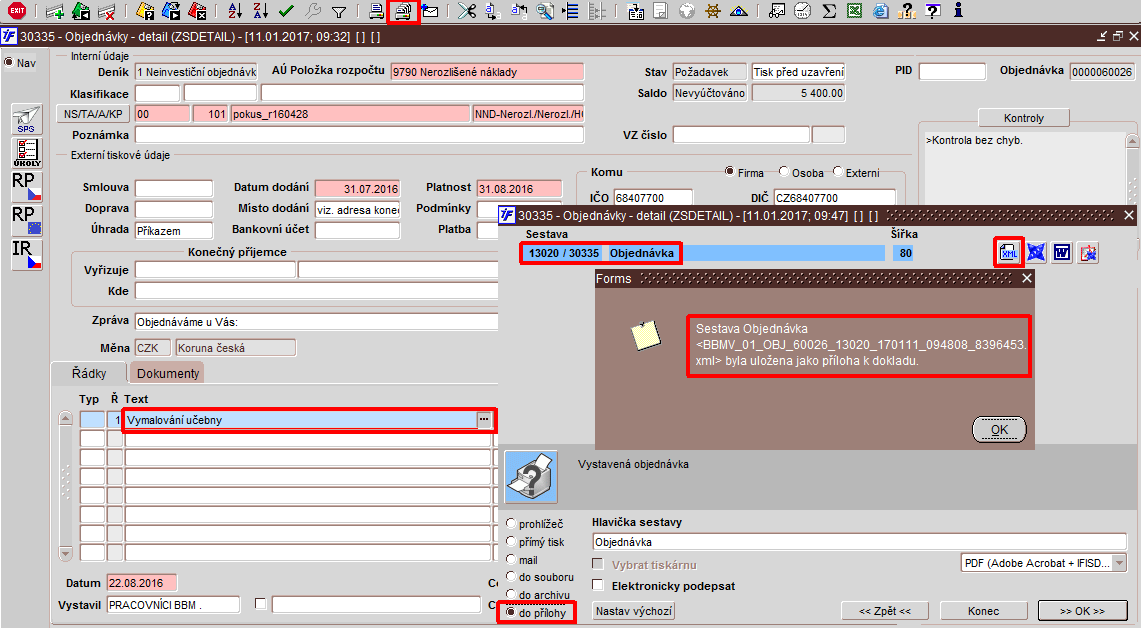Viewport: 1141px width, 628px height.
Task: Click the Internet Explorer icon in toolbar
Action: click(880, 11)
